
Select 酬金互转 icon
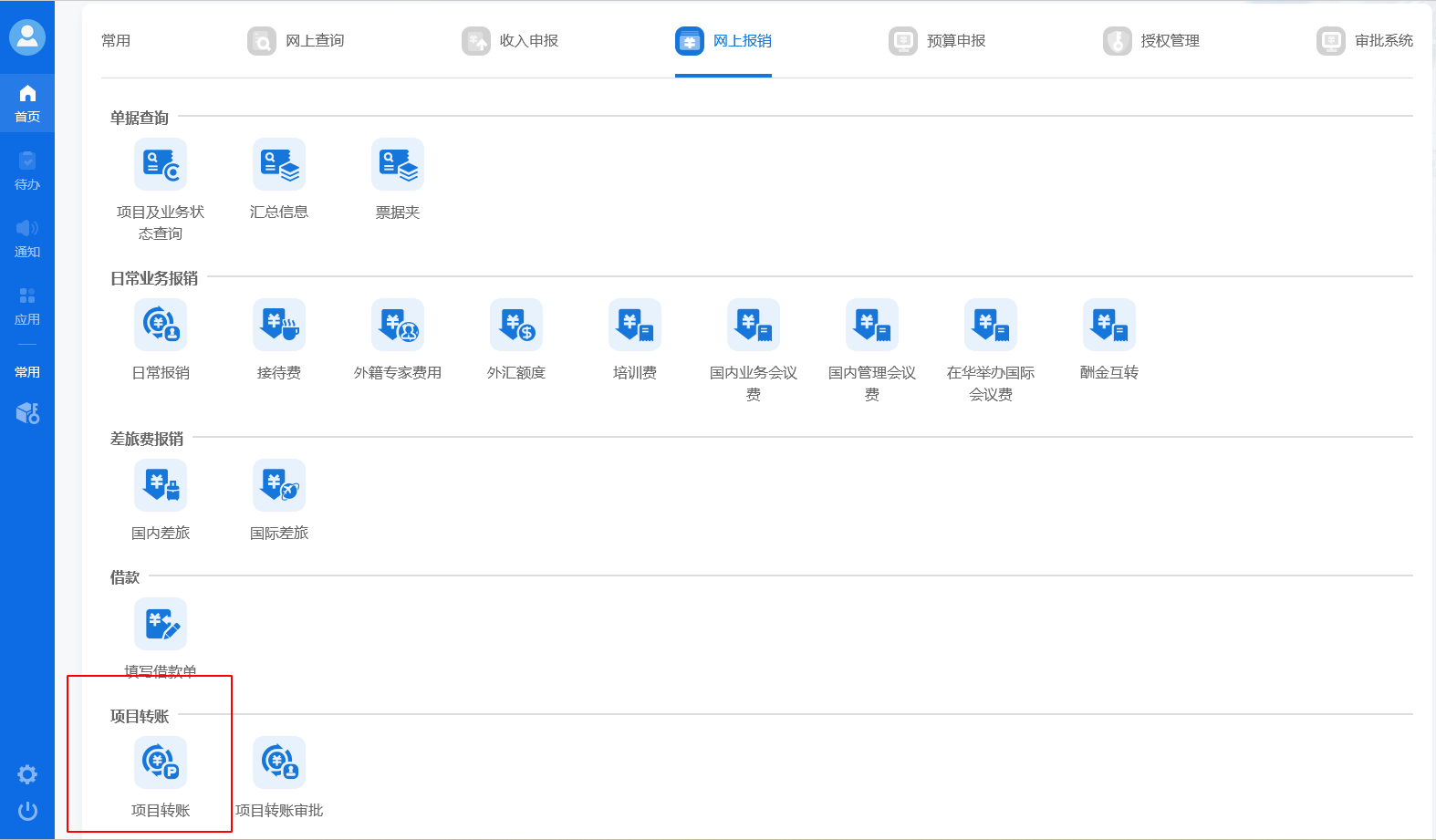coord(1109,325)
